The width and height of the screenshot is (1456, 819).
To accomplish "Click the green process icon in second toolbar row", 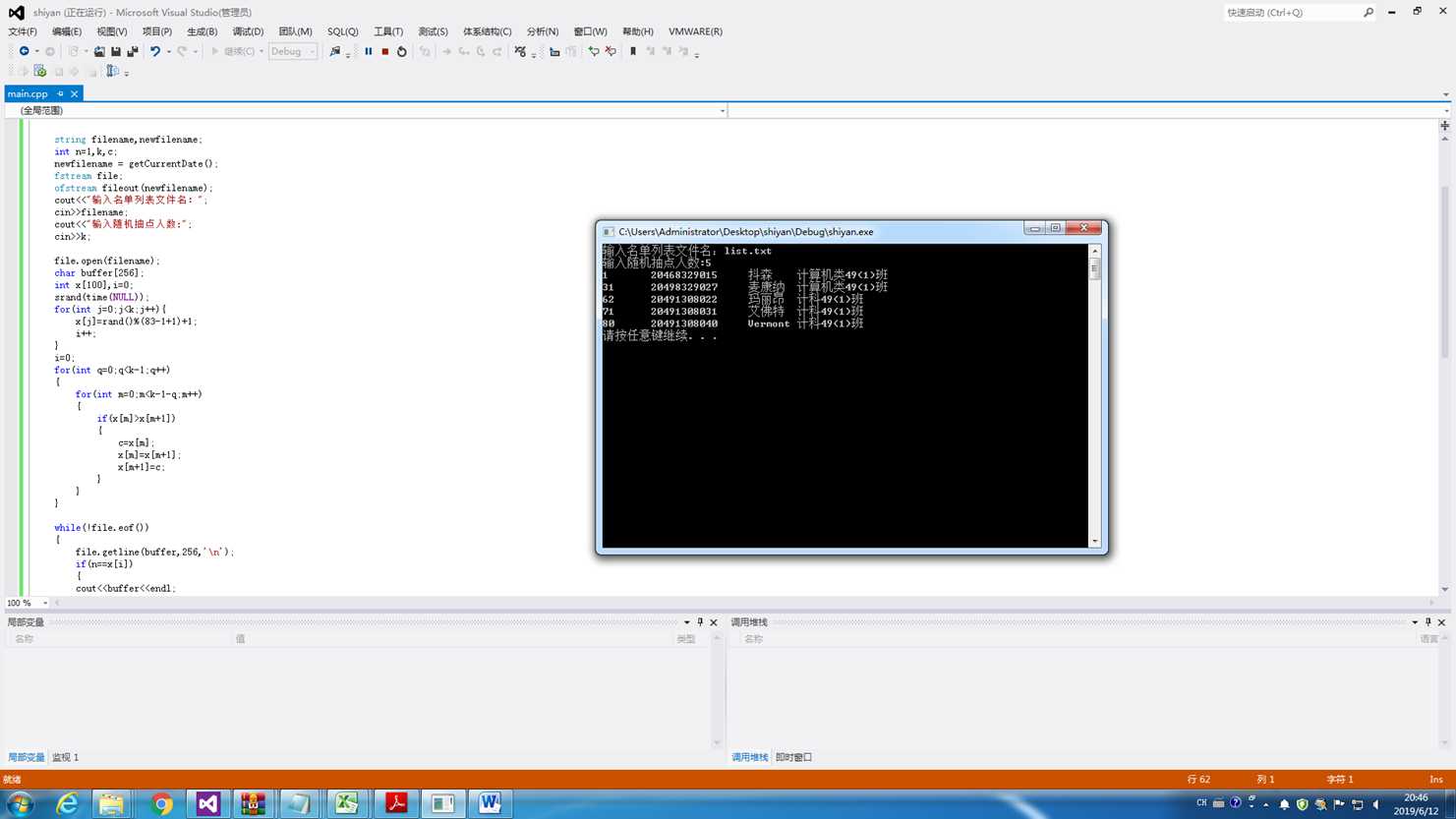I will point(40,71).
